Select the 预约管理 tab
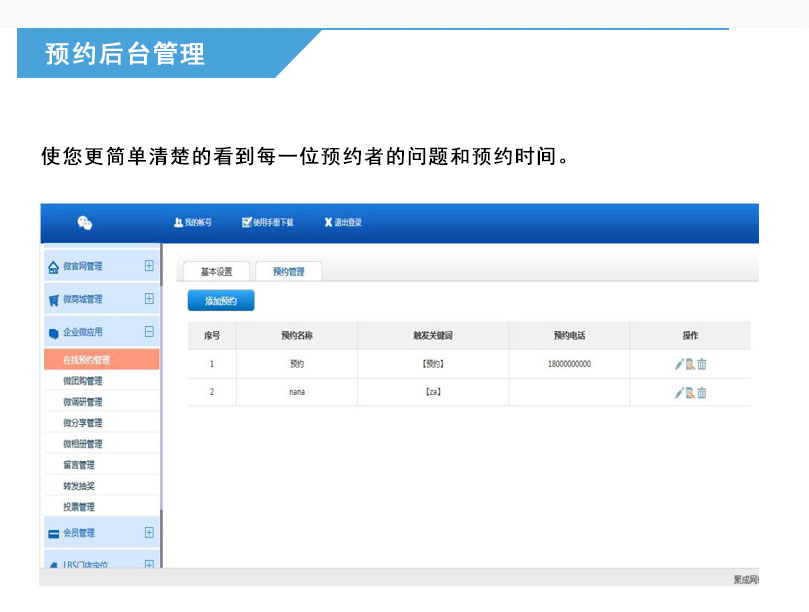The image size is (809, 612). 288,272
